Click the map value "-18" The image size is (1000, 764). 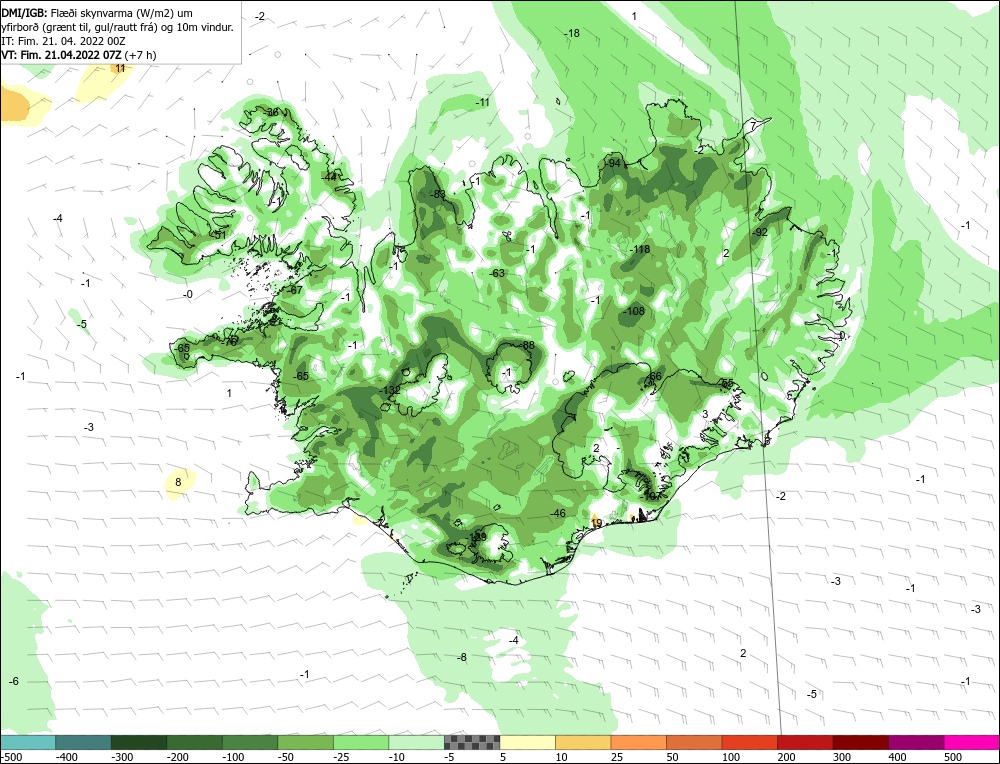point(572,33)
